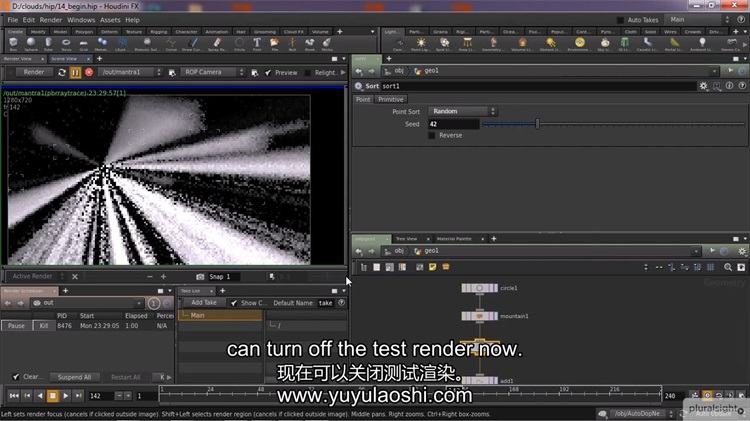Expand network editor geo1 path dropdown
Image resolution: width=750 pixels, height=421 pixels.
696,251
